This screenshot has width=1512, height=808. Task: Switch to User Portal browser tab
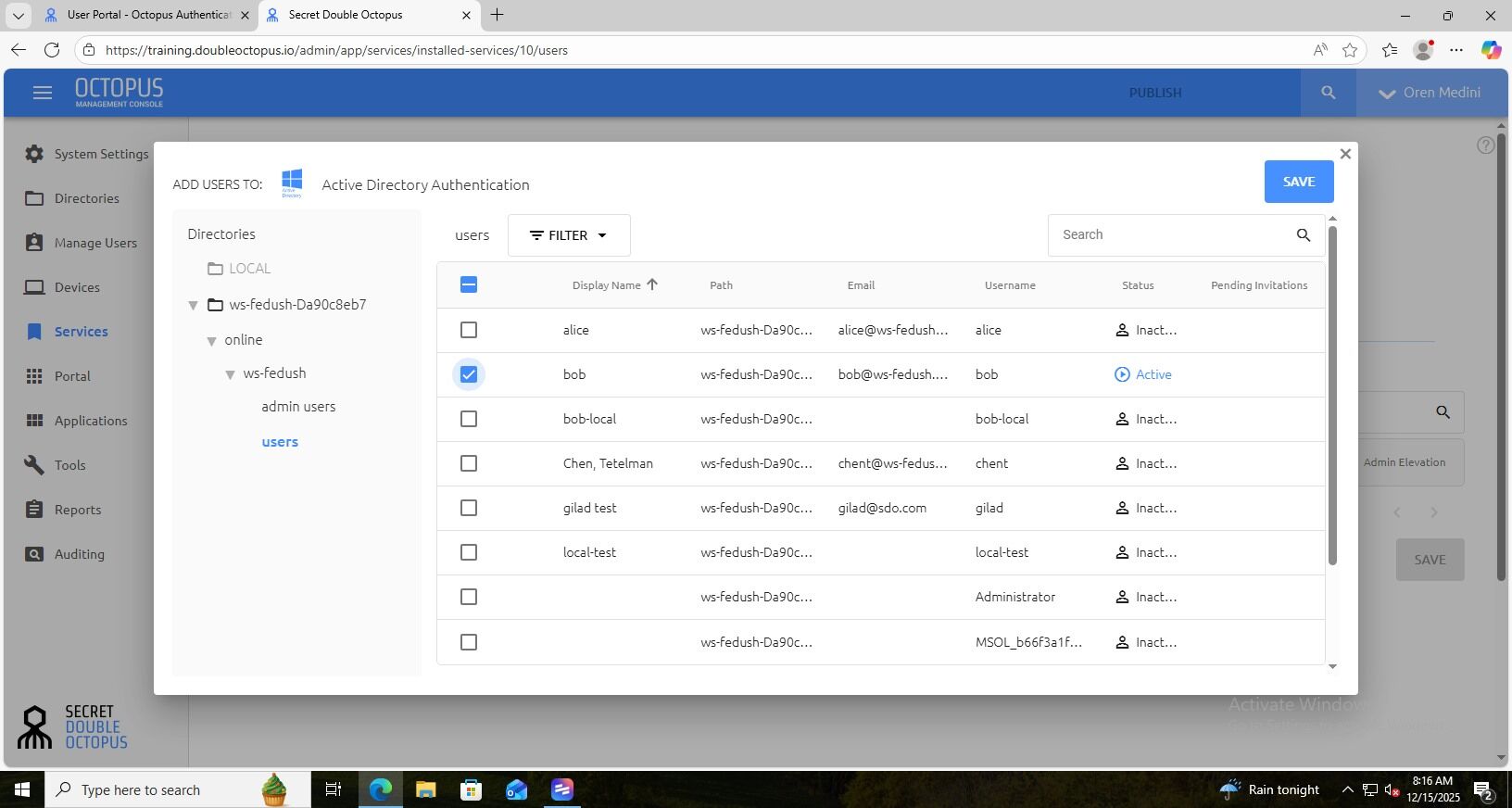[149, 15]
